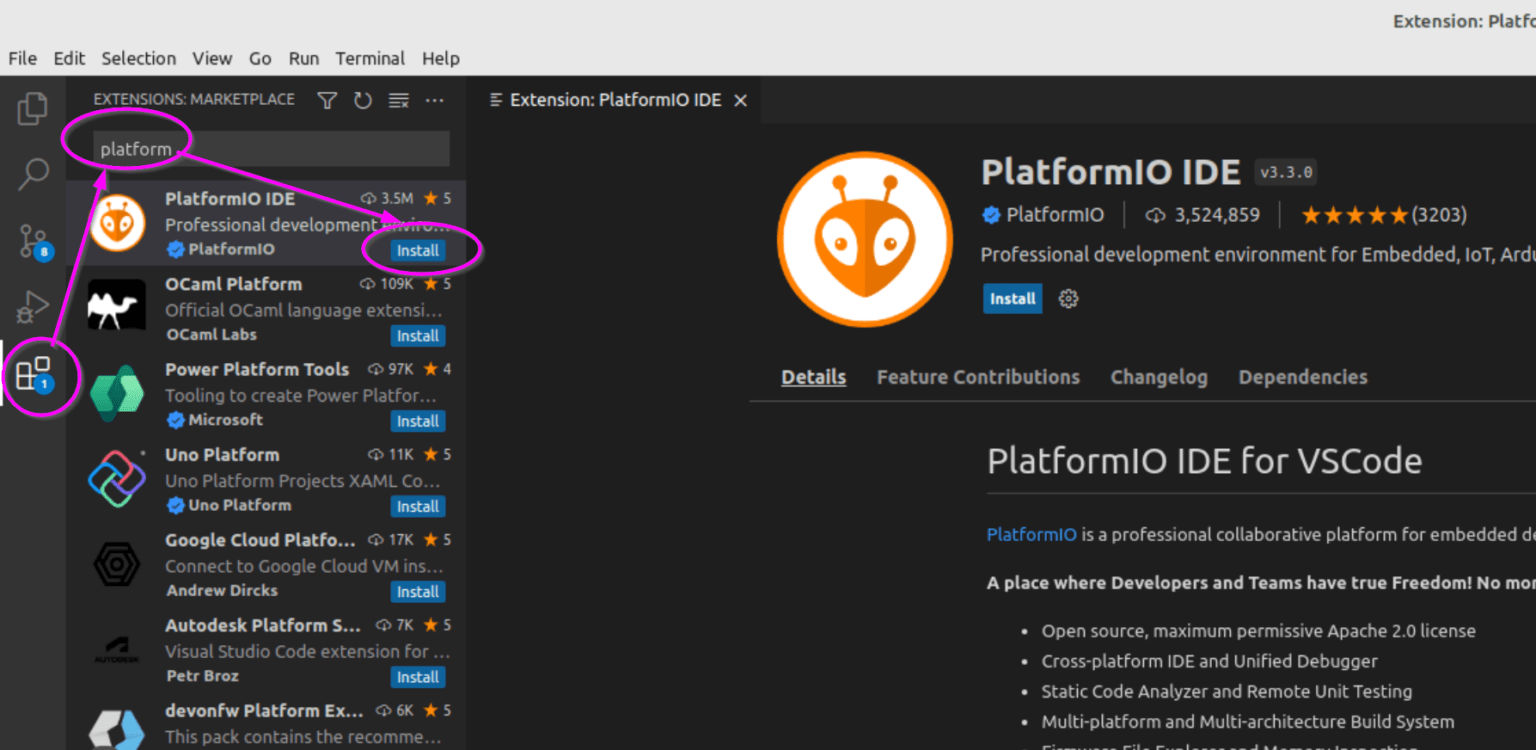Switch to the Dependencies tab
Screen dimensions: 1536x750
coord(1302,377)
